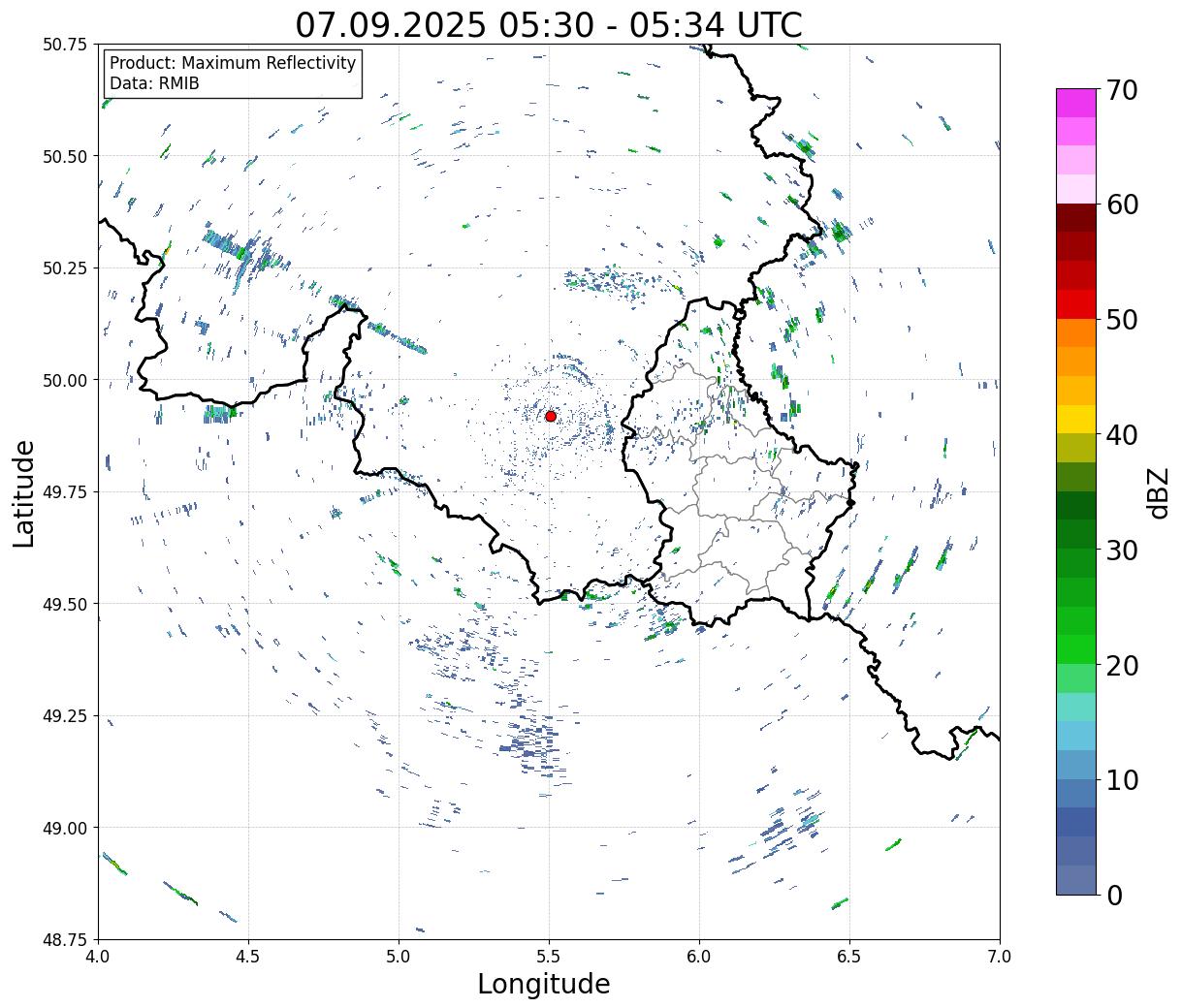Click the colorbar tick label '0'
This screenshot has height=1008, width=1182.
pyautogui.click(x=1113, y=895)
